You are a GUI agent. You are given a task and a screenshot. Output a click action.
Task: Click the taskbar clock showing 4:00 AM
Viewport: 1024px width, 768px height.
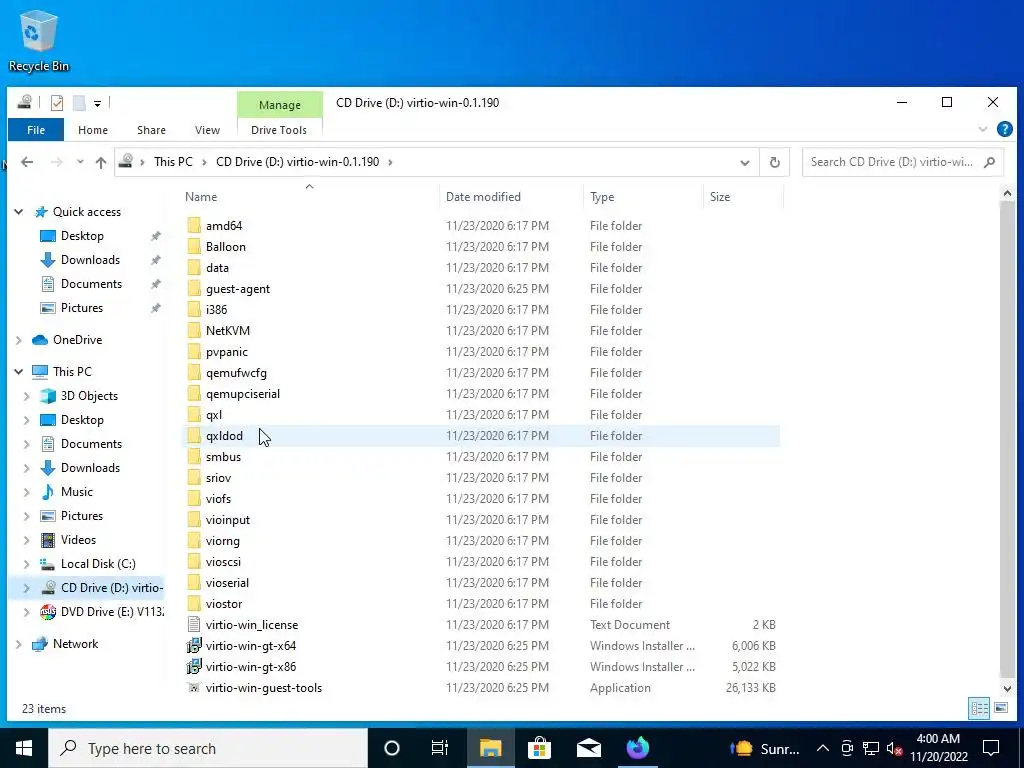[x=938, y=748]
